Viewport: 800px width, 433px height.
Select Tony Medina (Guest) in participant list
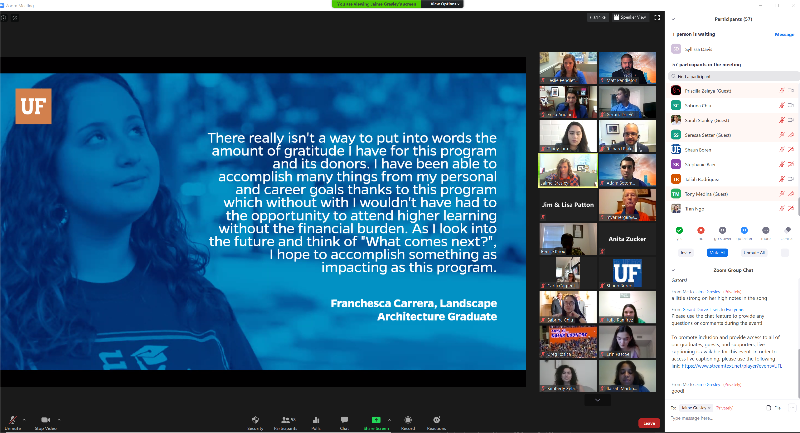[733, 194]
